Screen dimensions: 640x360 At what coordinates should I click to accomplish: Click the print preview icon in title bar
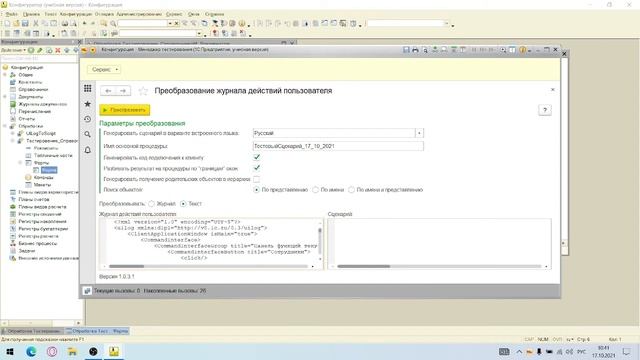425,50
